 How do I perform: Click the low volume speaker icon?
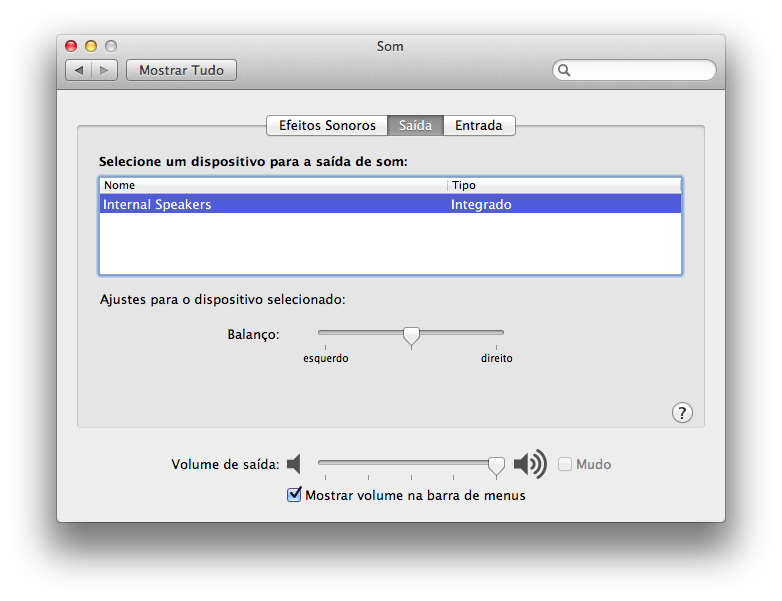point(293,464)
